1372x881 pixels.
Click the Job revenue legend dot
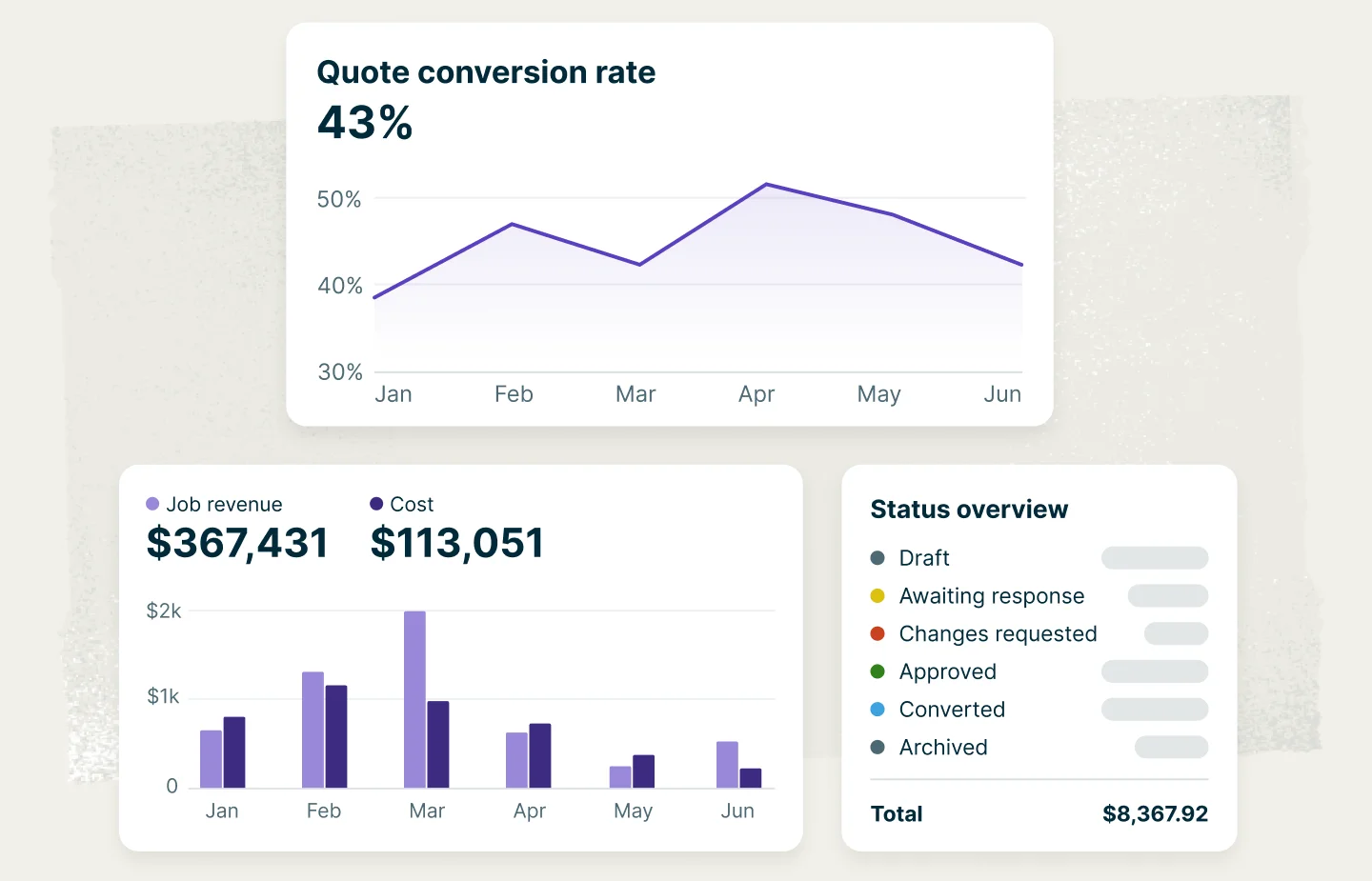152,504
